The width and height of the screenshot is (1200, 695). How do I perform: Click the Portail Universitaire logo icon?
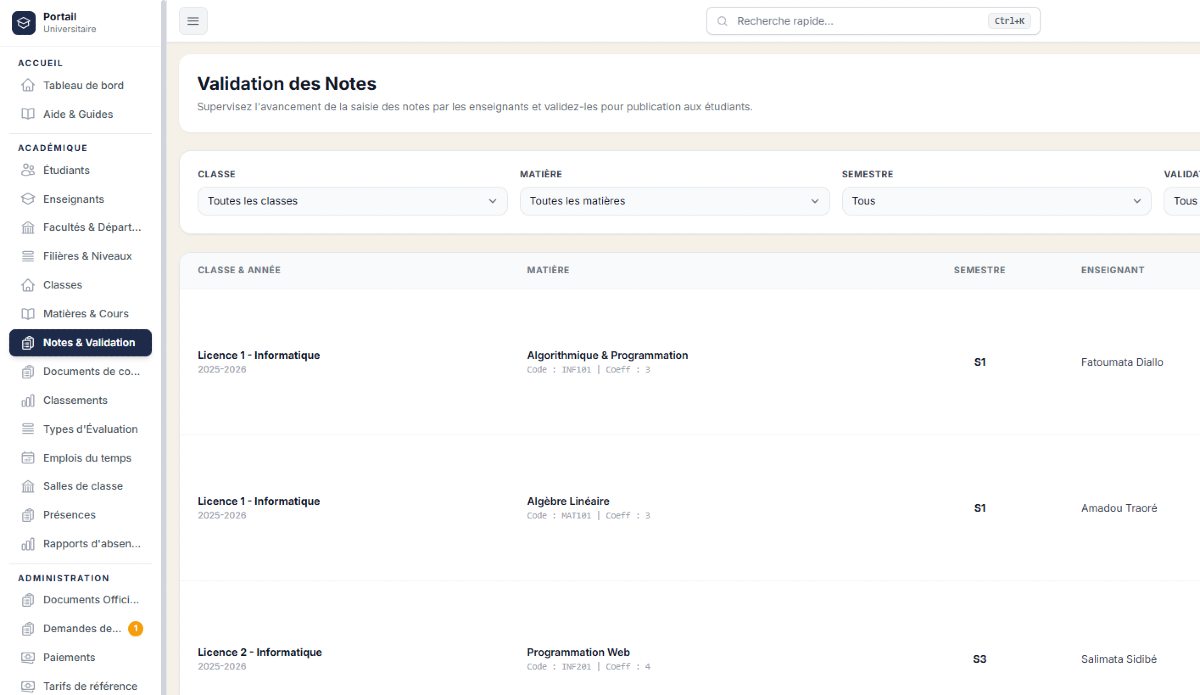click(23, 22)
